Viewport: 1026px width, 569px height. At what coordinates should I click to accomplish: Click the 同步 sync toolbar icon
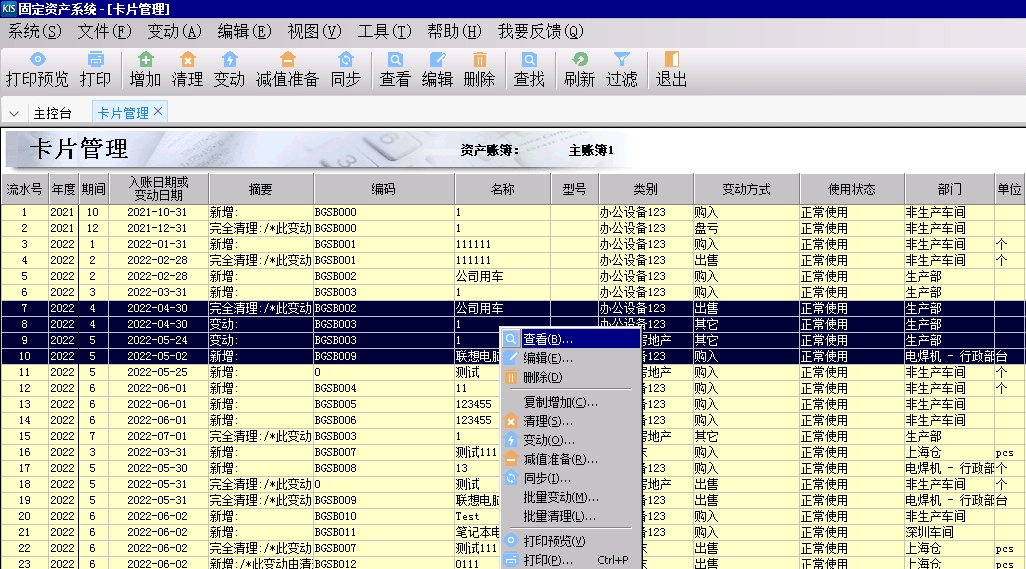[x=345, y=70]
